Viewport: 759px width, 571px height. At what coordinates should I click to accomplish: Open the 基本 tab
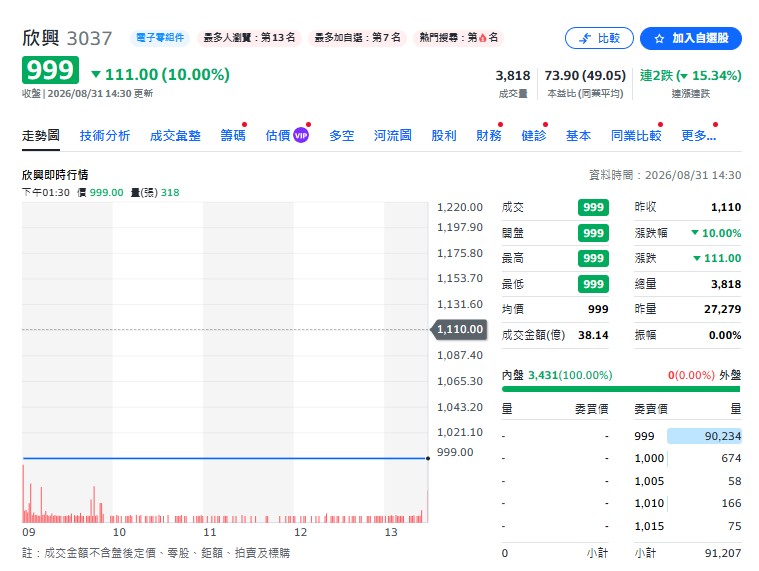[578, 135]
